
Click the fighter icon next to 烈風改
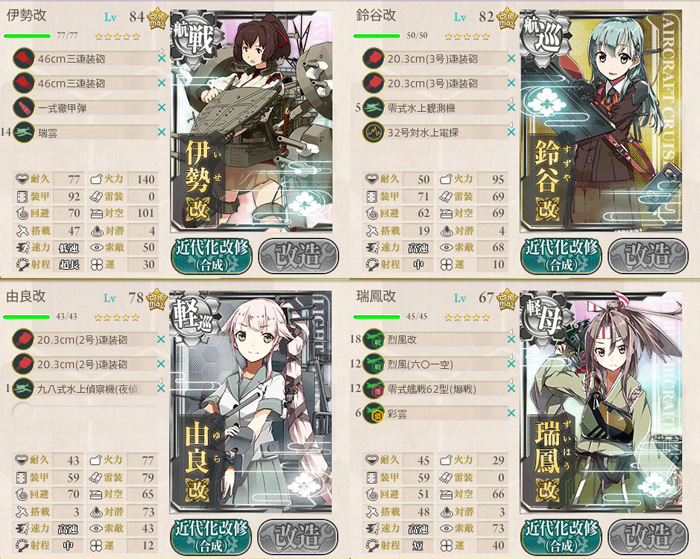click(373, 340)
